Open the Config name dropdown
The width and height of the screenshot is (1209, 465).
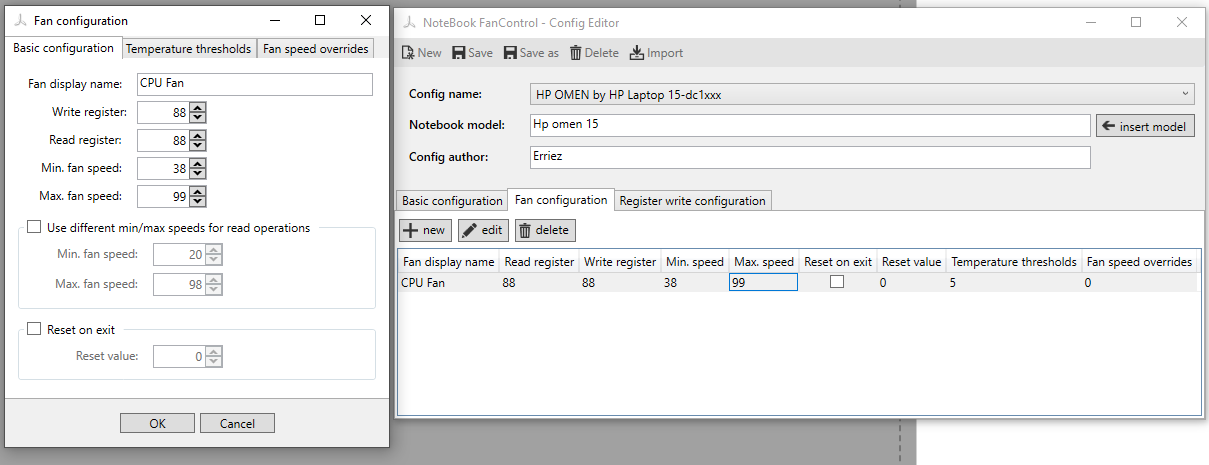point(862,94)
